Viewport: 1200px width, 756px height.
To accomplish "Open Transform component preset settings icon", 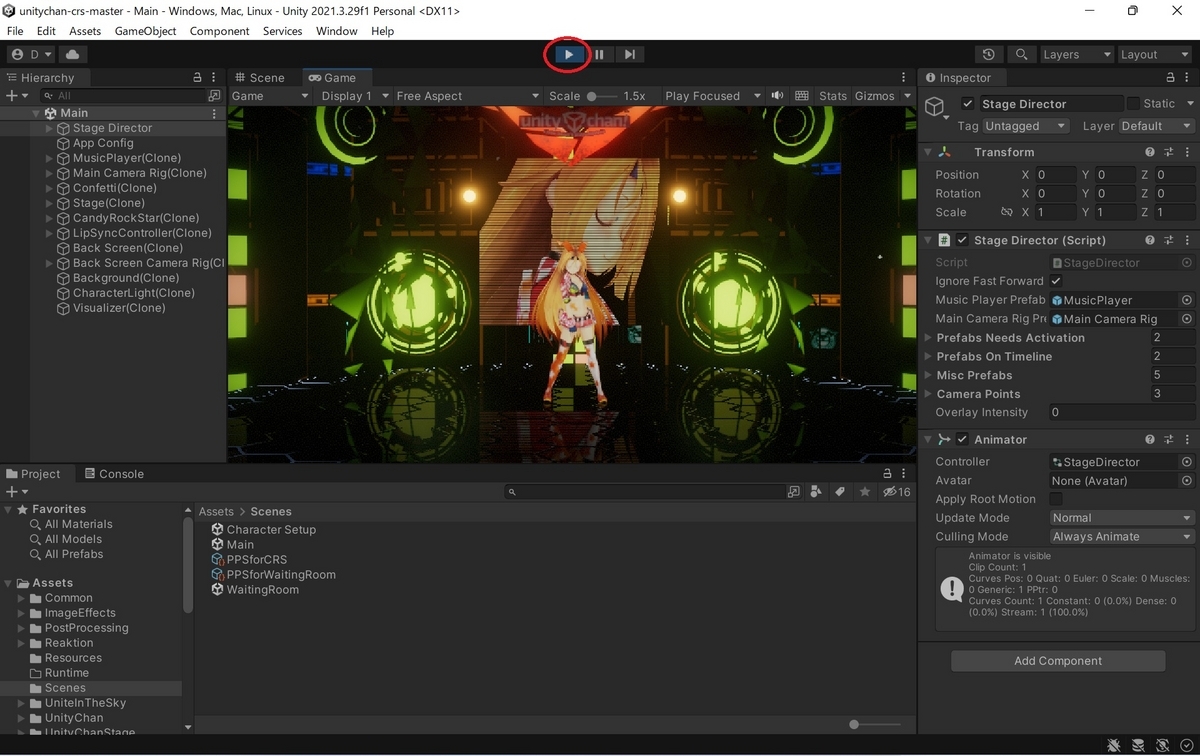I will click(x=1168, y=152).
